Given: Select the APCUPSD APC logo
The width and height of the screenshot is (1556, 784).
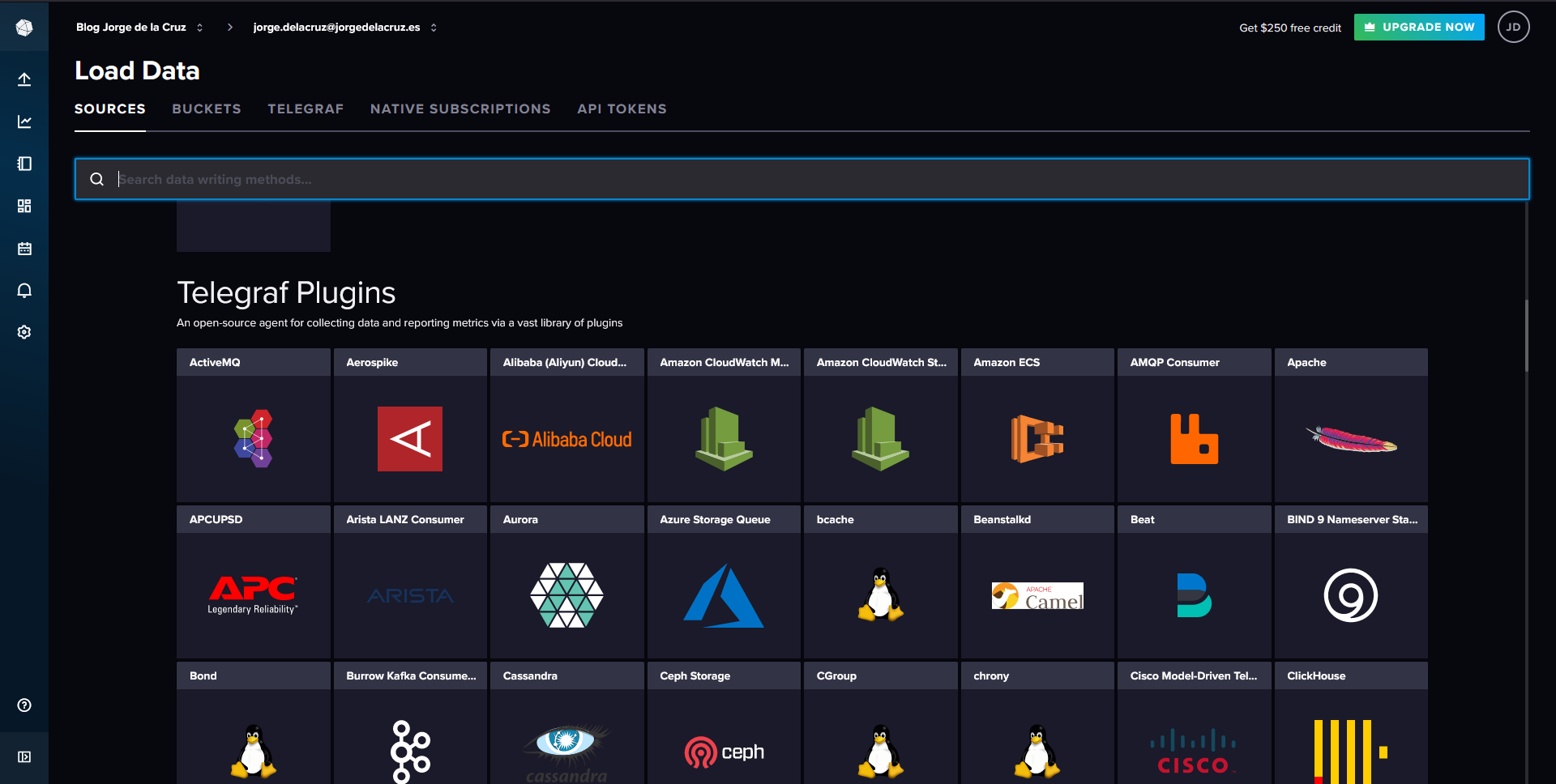Looking at the screenshot, I should click(254, 595).
